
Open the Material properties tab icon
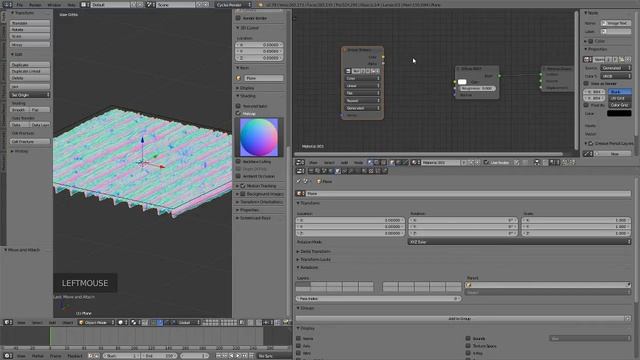click(364, 171)
